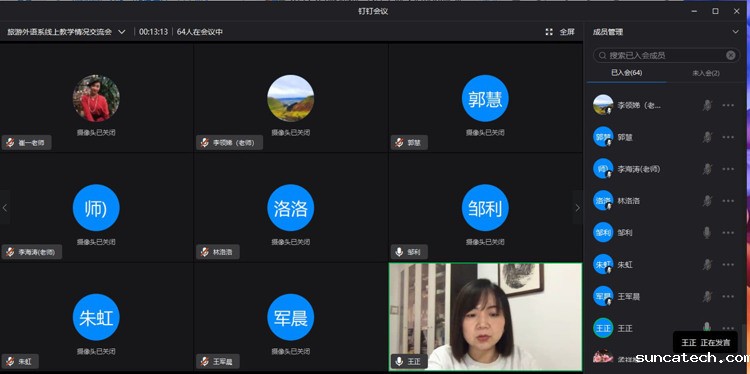Open more options for 李海涛 in member list

[x=728, y=169]
